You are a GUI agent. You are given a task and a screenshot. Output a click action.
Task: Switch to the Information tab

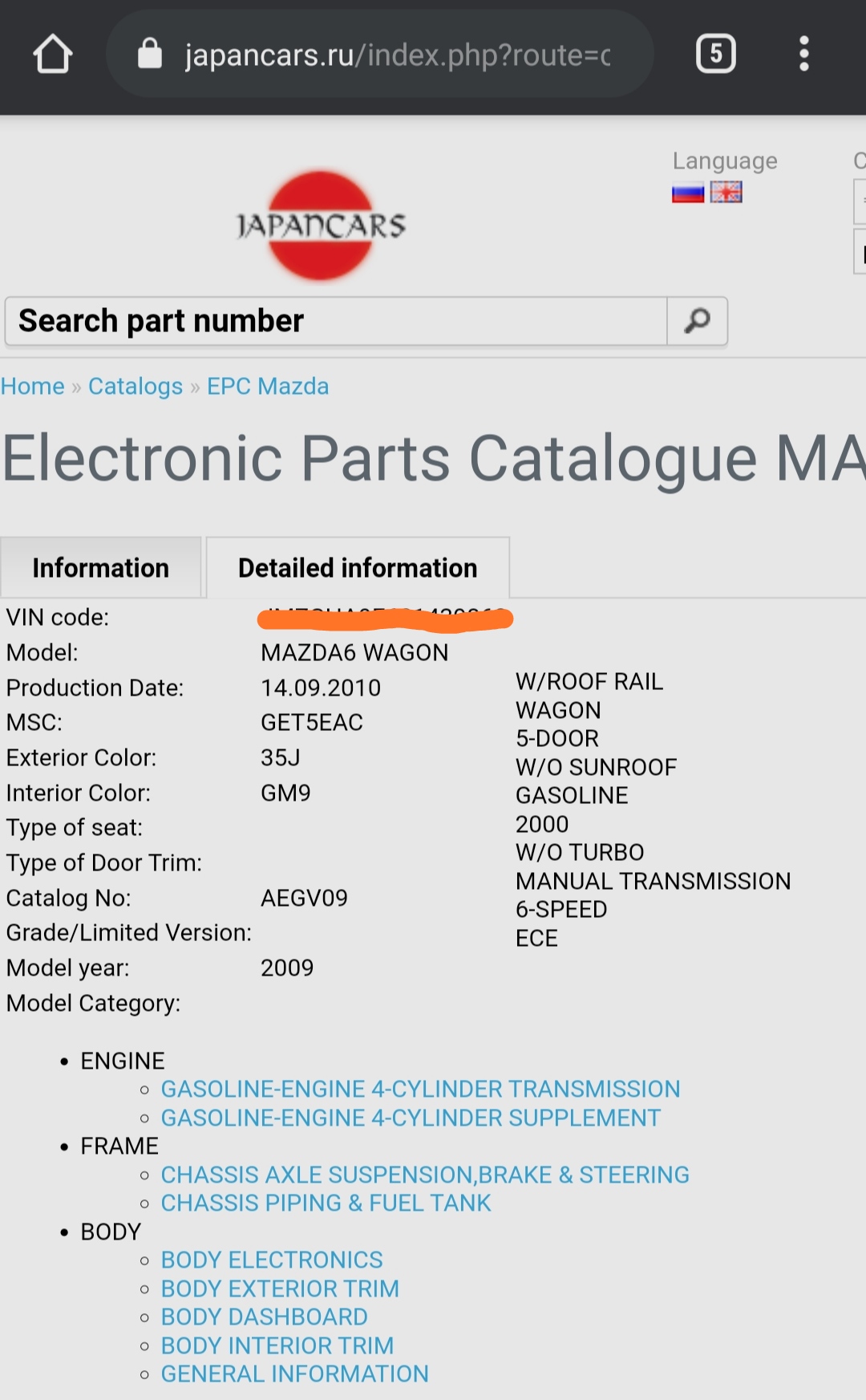click(x=101, y=568)
